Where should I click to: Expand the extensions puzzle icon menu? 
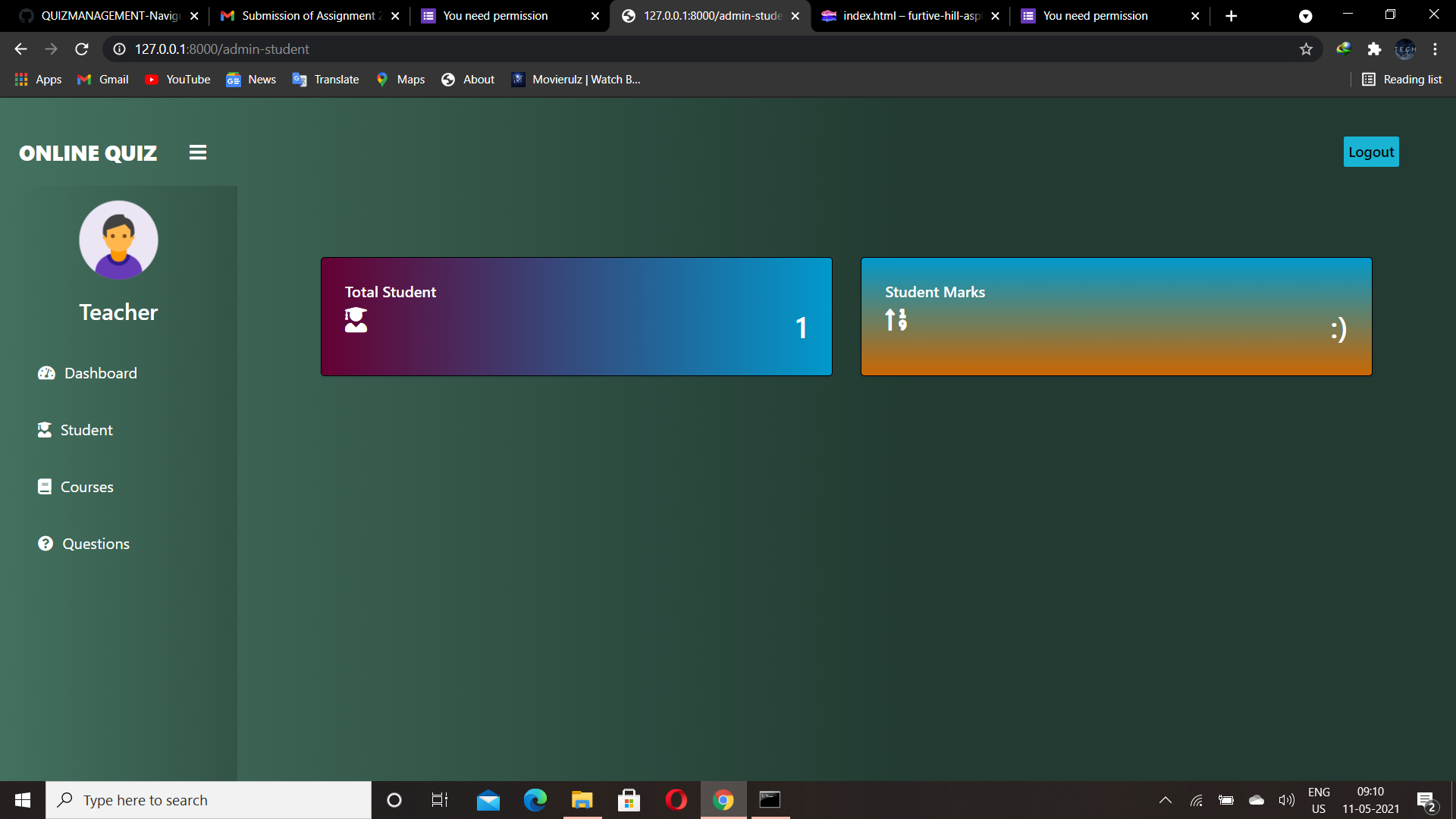[1375, 49]
